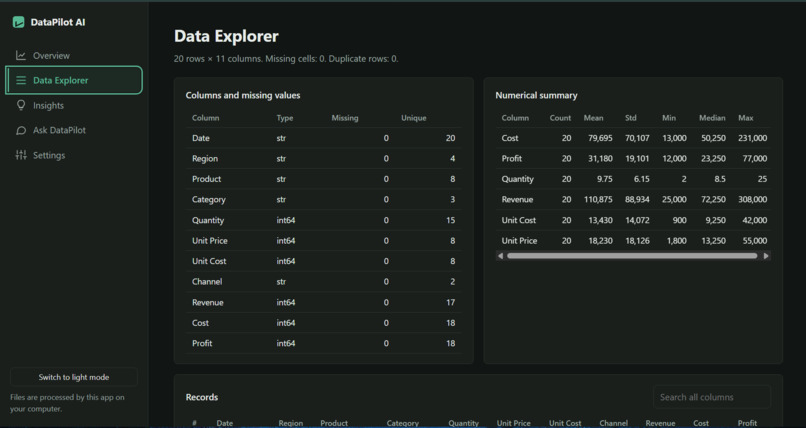Select the Region row in columns table

pos(324,159)
